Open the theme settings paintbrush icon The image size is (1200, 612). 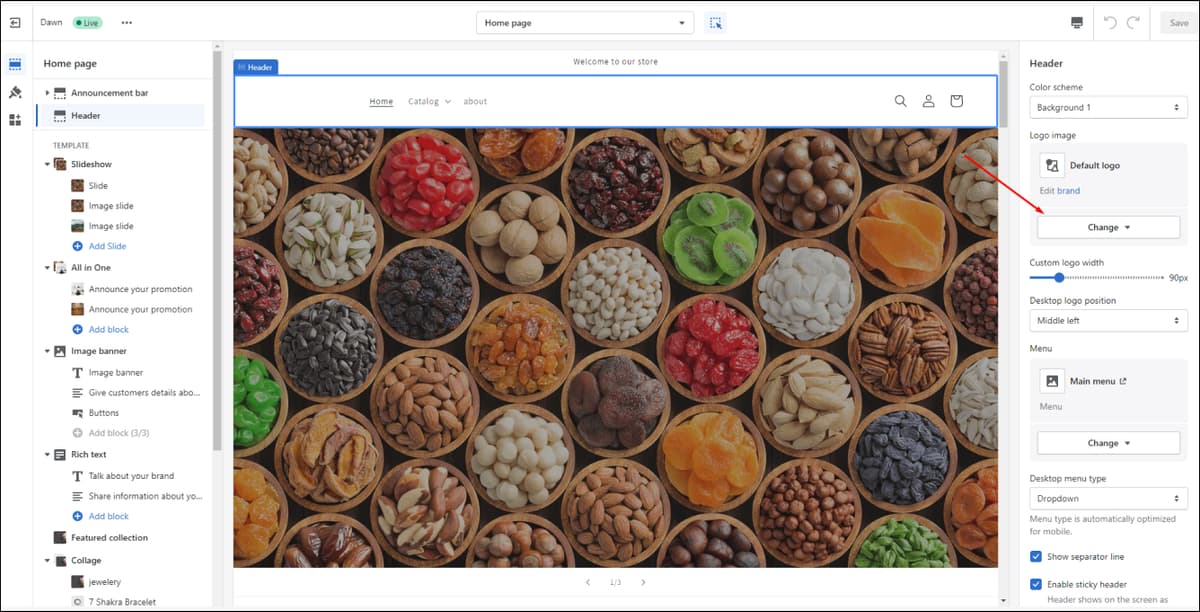pos(15,92)
